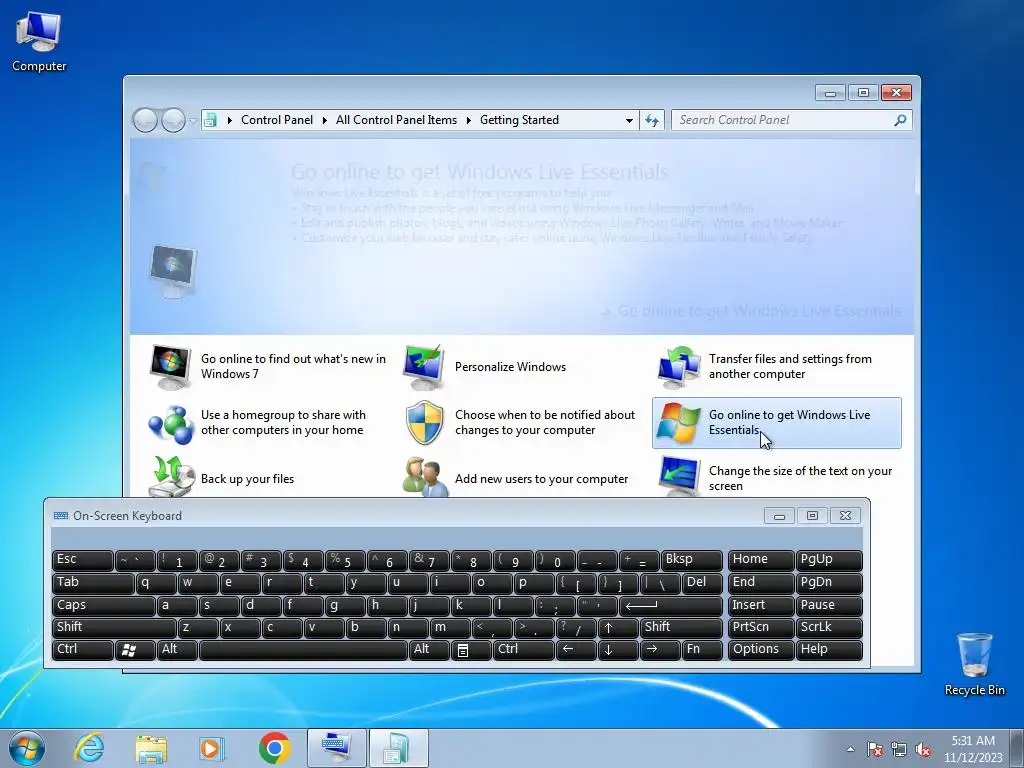Viewport: 1024px width, 768px height.
Task: Open 'Personalize Windows' text link
Action: 510,366
